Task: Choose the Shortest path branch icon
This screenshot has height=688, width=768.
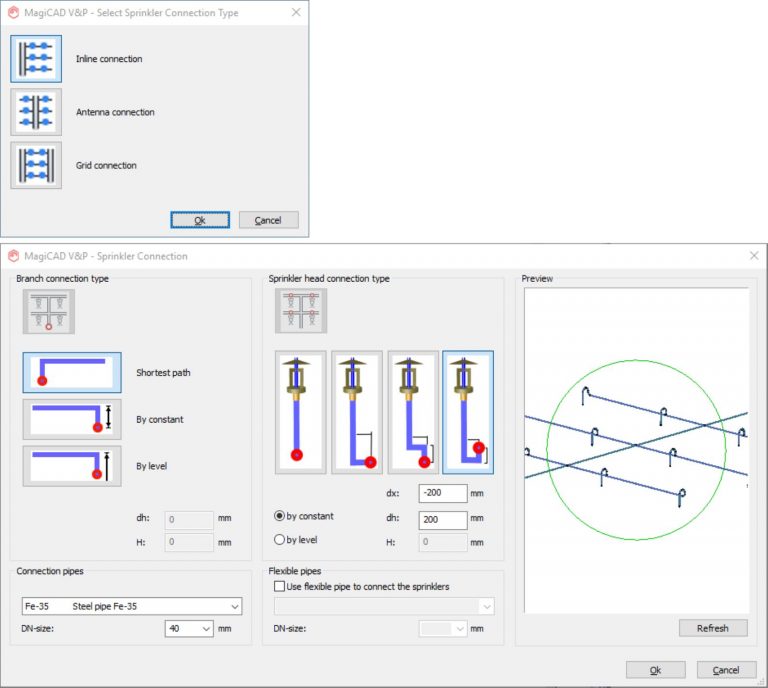Action: click(72, 372)
